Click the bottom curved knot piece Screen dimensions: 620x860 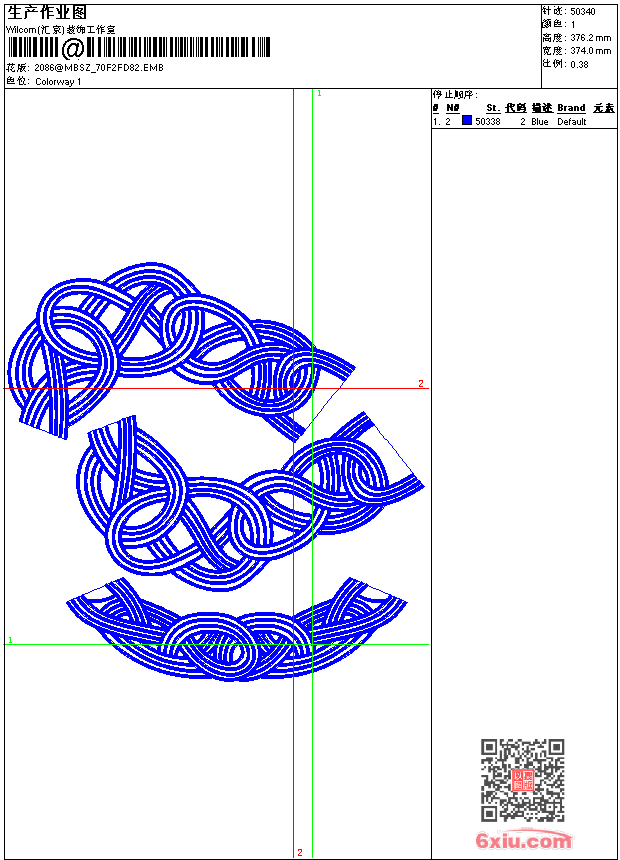pos(237,630)
